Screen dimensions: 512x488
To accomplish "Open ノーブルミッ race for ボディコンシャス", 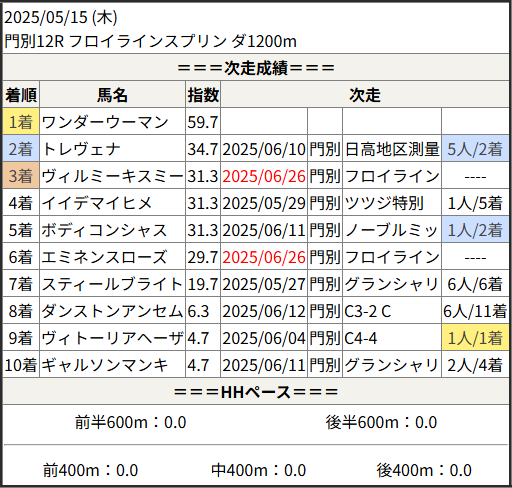I will click(392, 230).
